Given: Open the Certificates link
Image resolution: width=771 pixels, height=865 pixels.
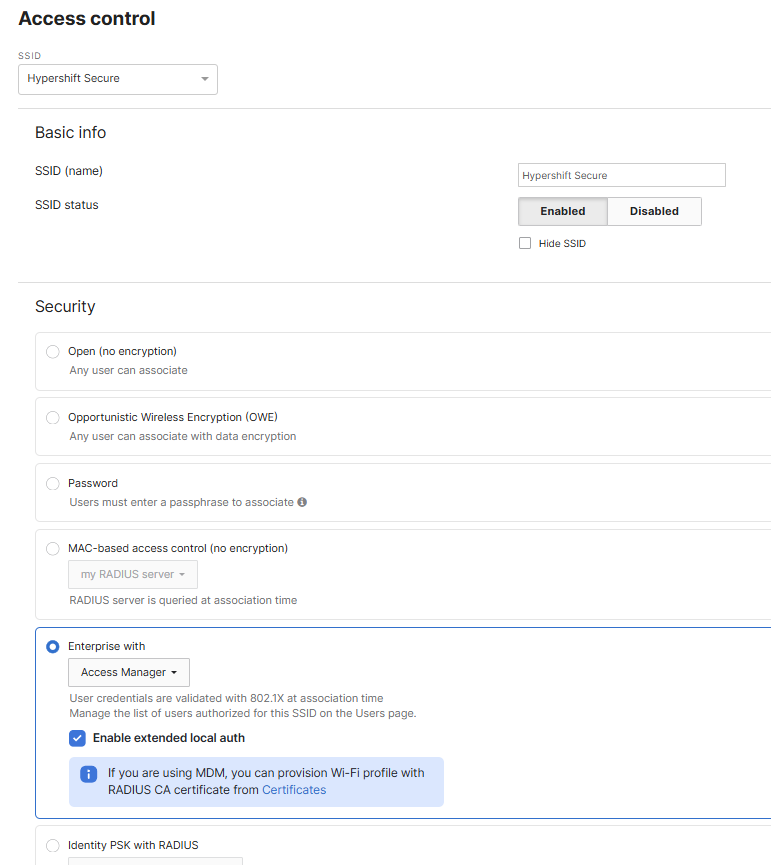Looking at the screenshot, I should tap(294, 790).
